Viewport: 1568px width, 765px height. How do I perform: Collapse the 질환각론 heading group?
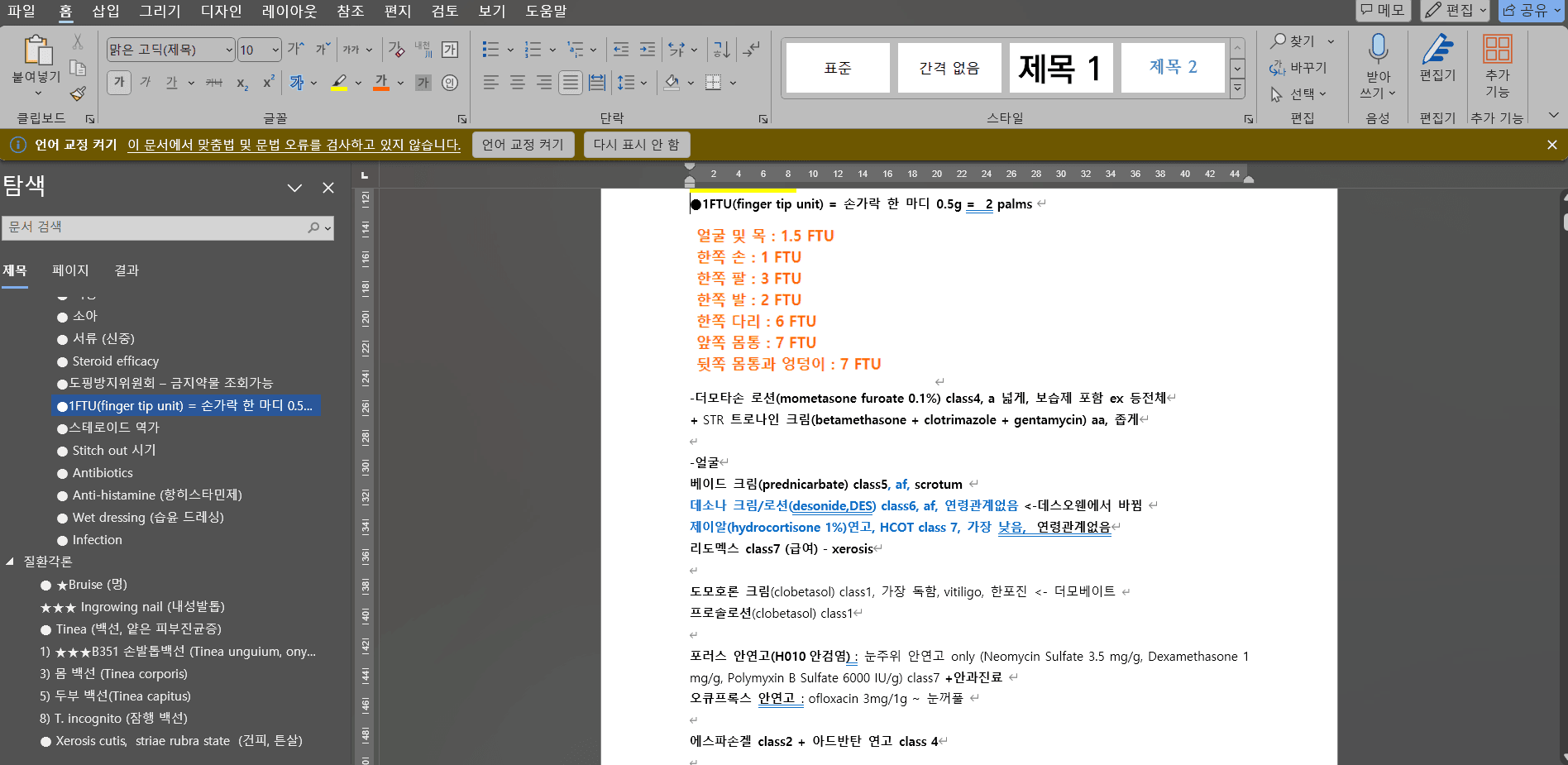point(10,561)
